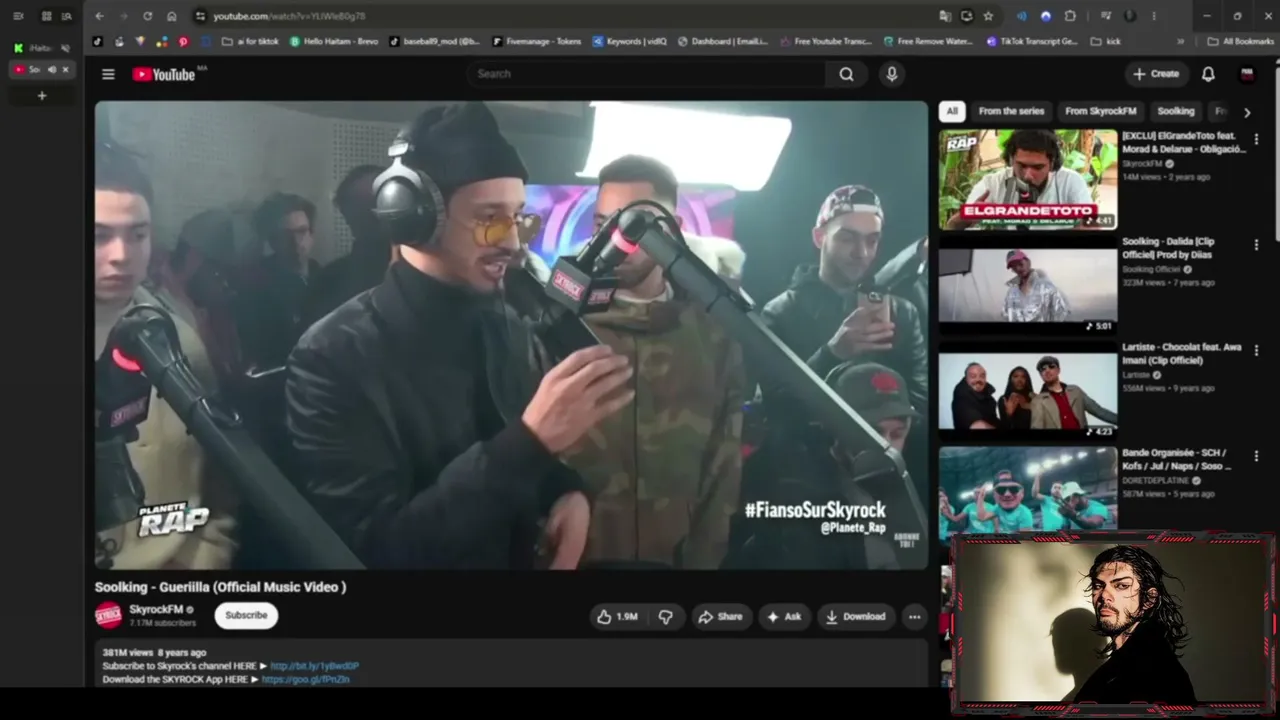
Task: Collapse the vertical tabs sidebar
Action: pos(18,16)
